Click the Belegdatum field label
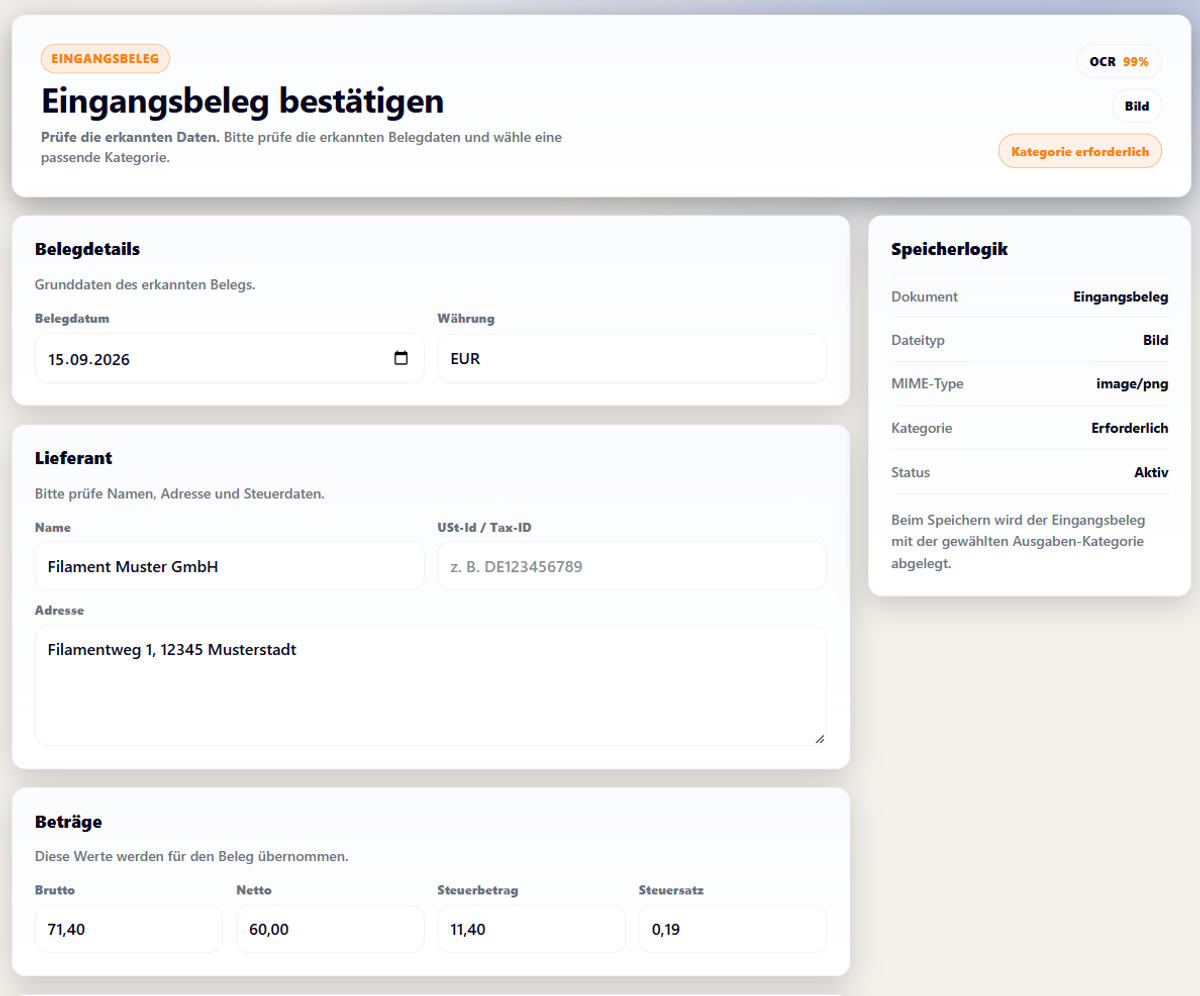 (x=72, y=319)
